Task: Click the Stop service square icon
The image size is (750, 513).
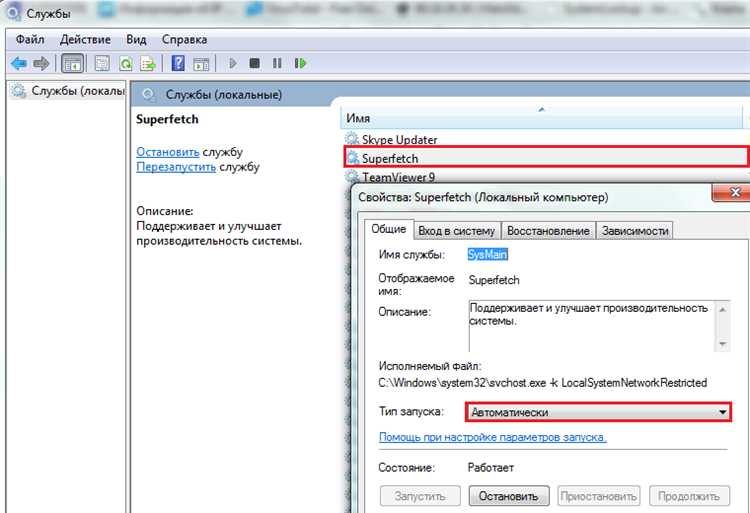Action: click(254, 63)
